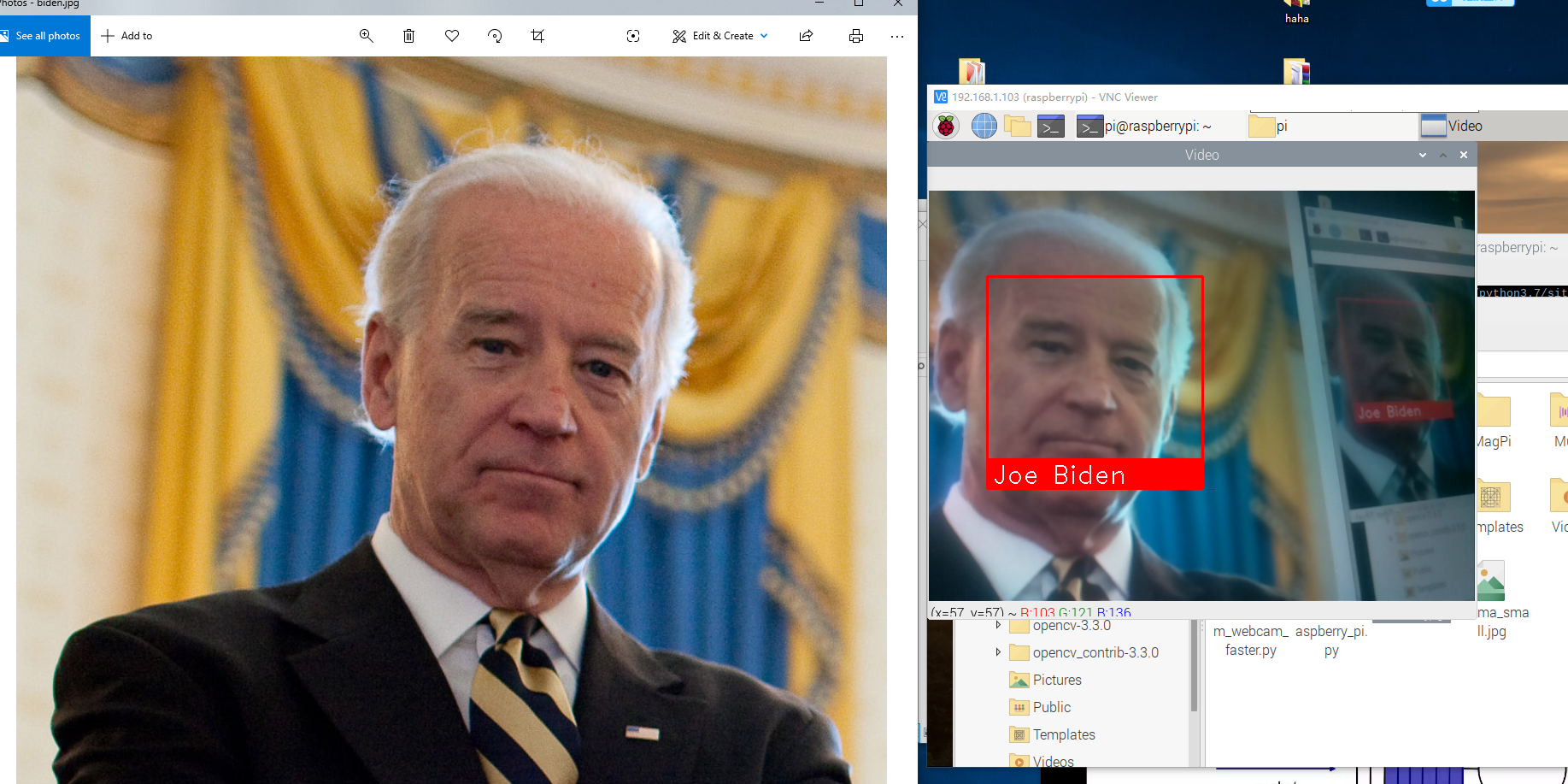Viewport: 1568px width, 784px height.
Task: Select opencv-3.3.0 folder in tree
Action: [x=1072, y=625]
